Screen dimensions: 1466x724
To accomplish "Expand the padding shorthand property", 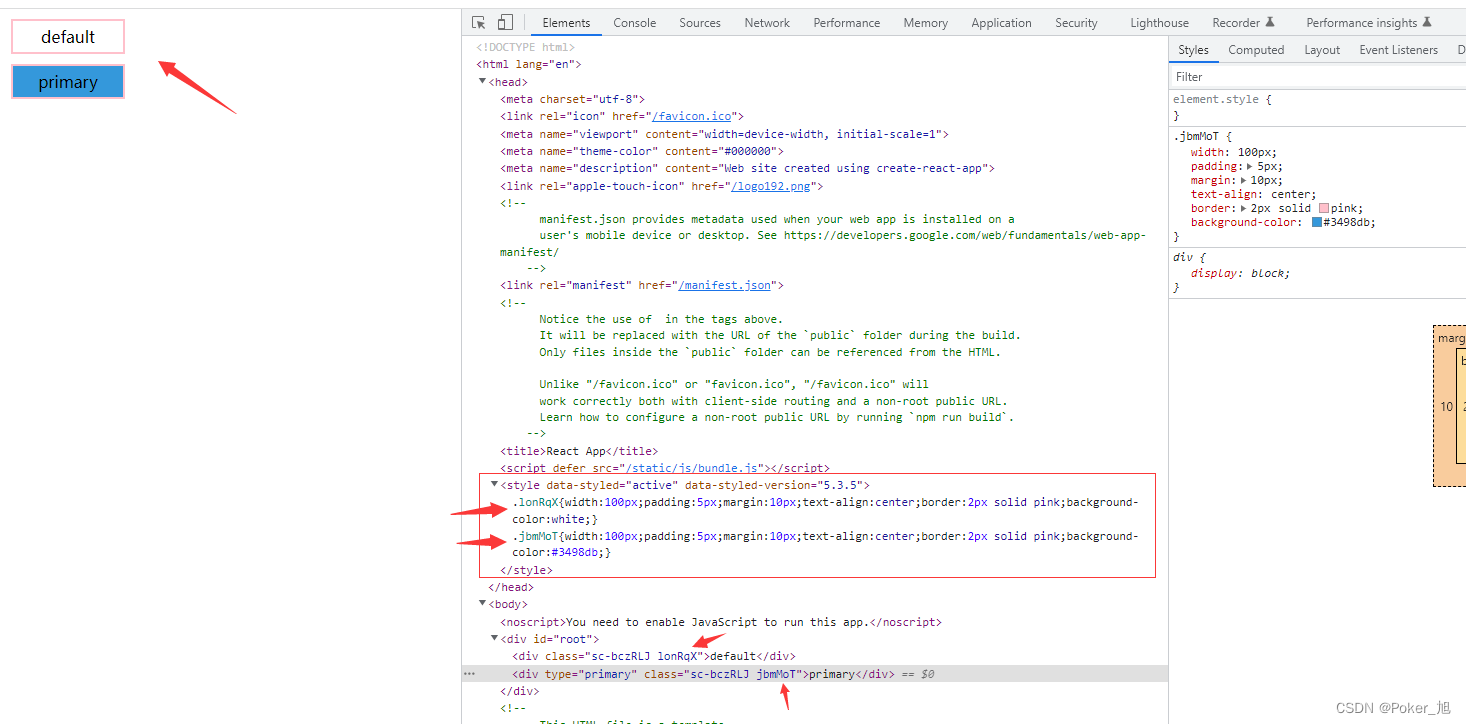I will click(1249, 167).
